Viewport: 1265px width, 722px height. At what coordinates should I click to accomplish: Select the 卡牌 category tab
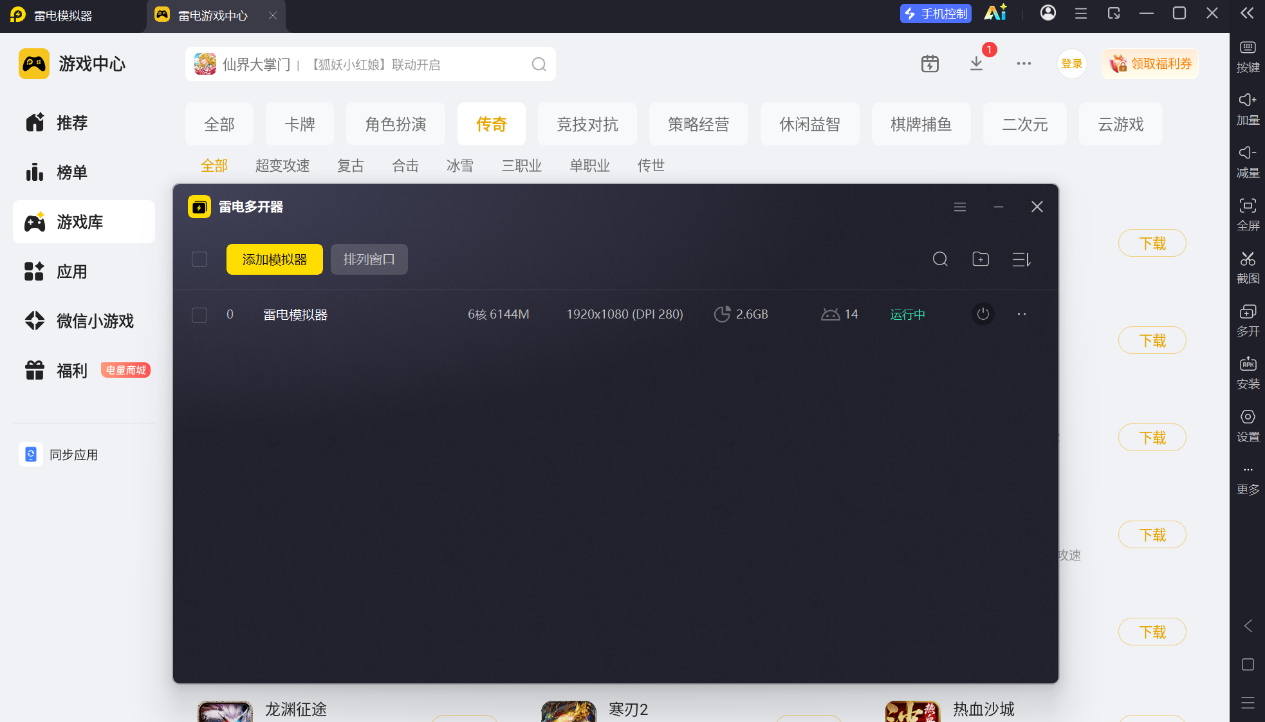point(300,124)
